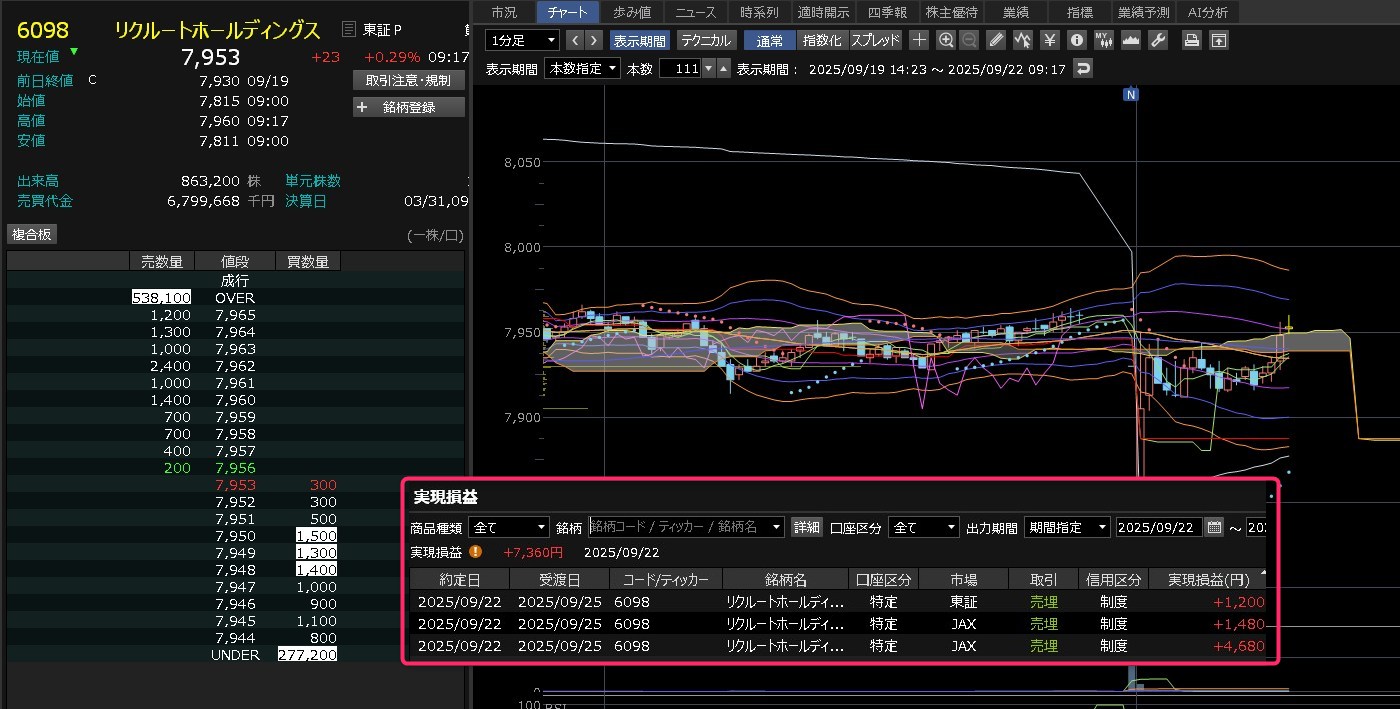Print the chart using printer icon
Screen dimensions: 1400x709
click(1191, 40)
